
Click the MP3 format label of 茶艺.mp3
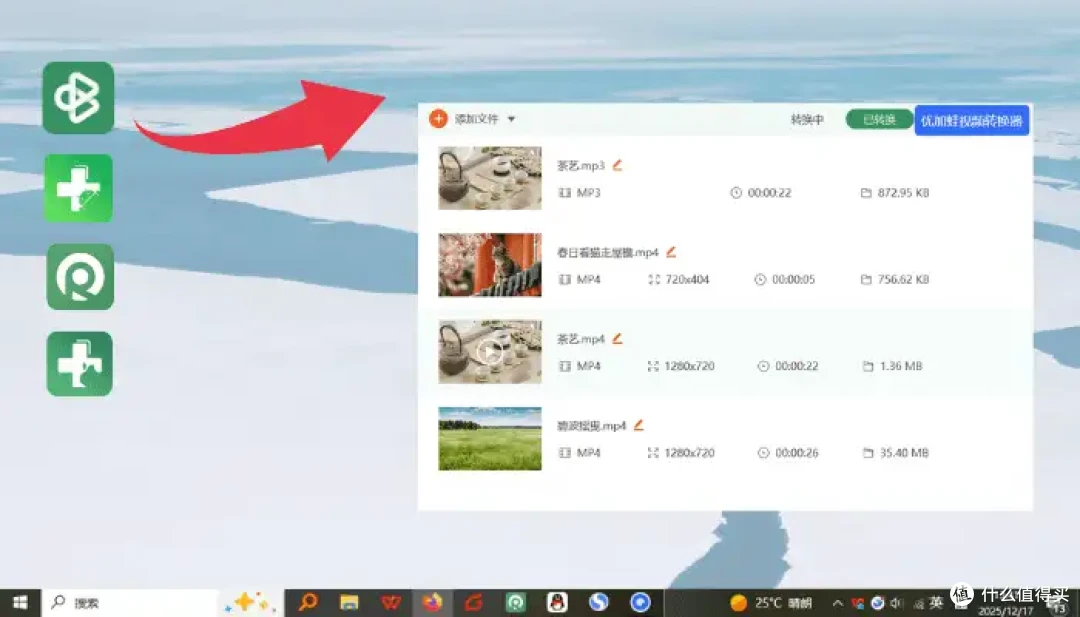(x=589, y=193)
